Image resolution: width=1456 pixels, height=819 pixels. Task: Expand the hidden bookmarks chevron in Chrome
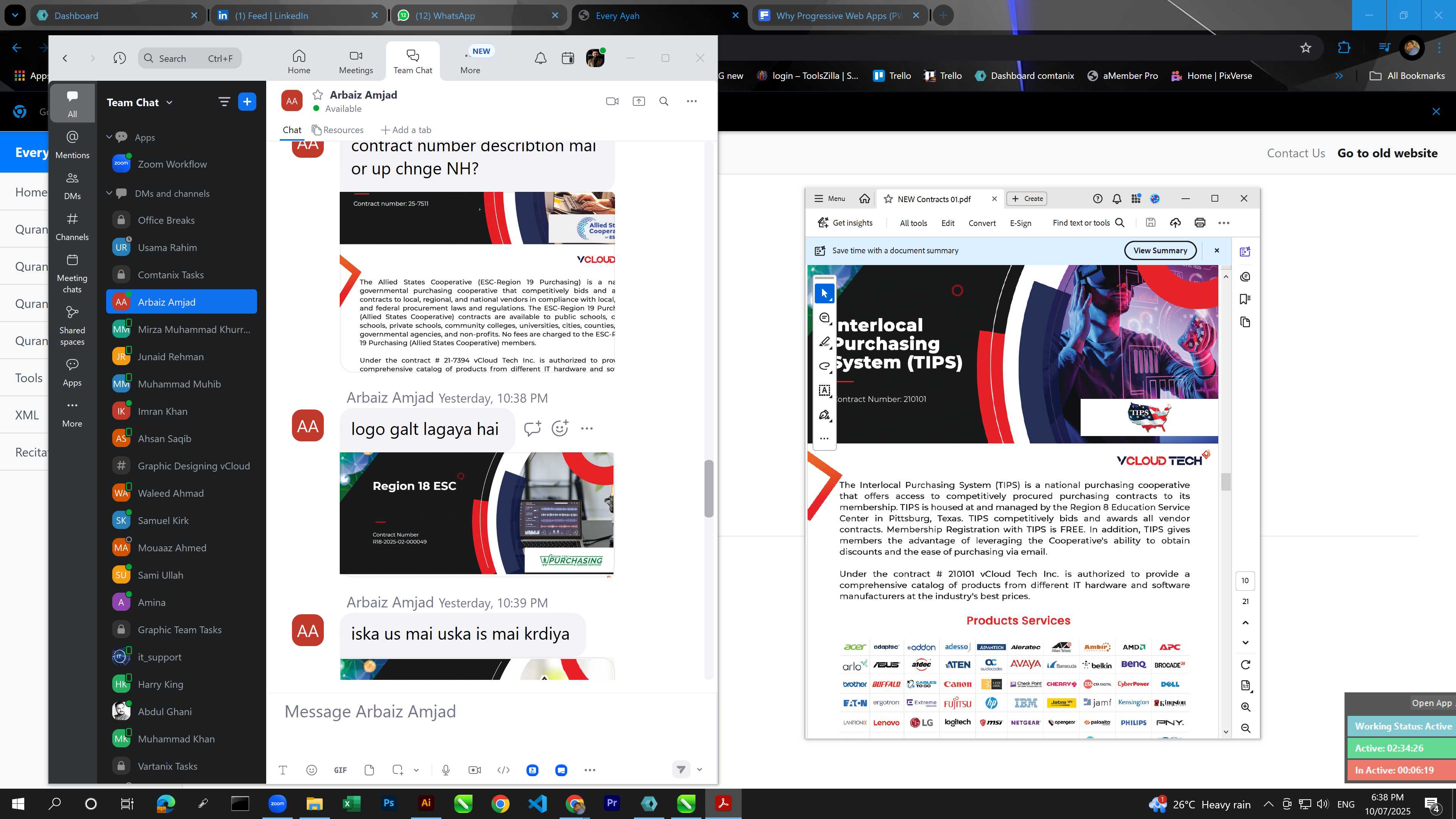click(1339, 76)
